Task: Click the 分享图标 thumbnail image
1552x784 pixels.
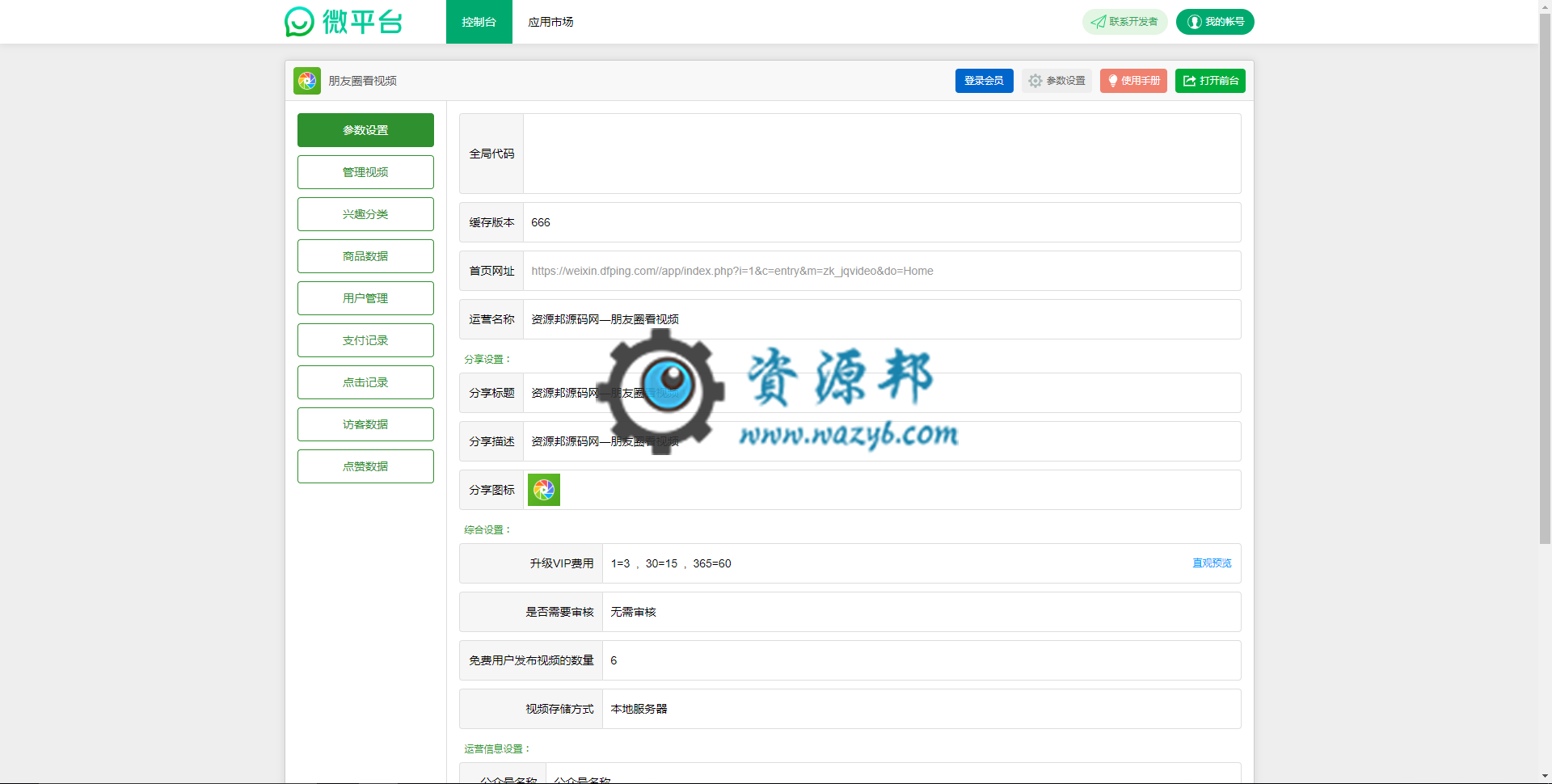Action: [x=544, y=490]
